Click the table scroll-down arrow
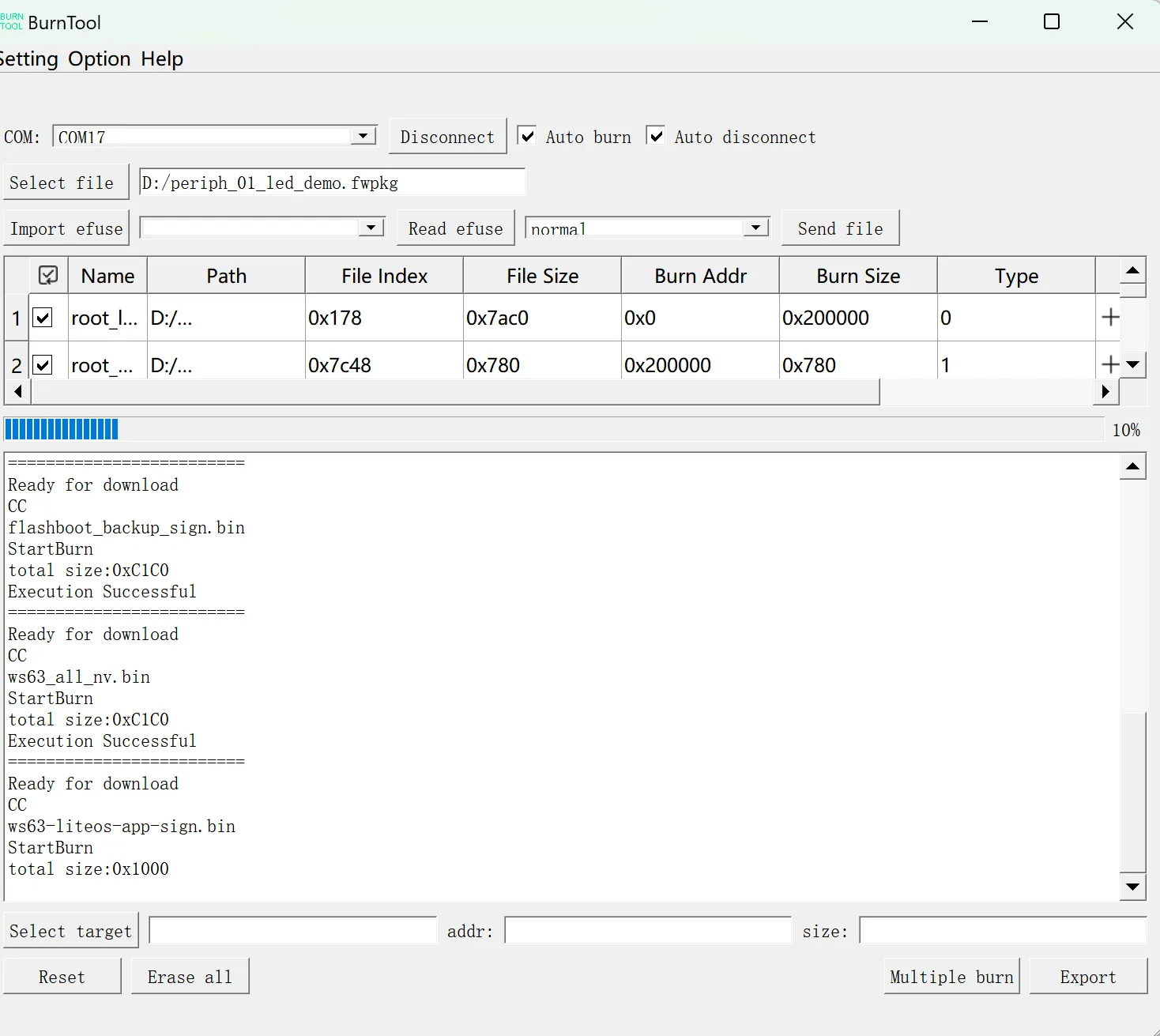Viewport: 1160px width, 1036px height. [x=1132, y=364]
